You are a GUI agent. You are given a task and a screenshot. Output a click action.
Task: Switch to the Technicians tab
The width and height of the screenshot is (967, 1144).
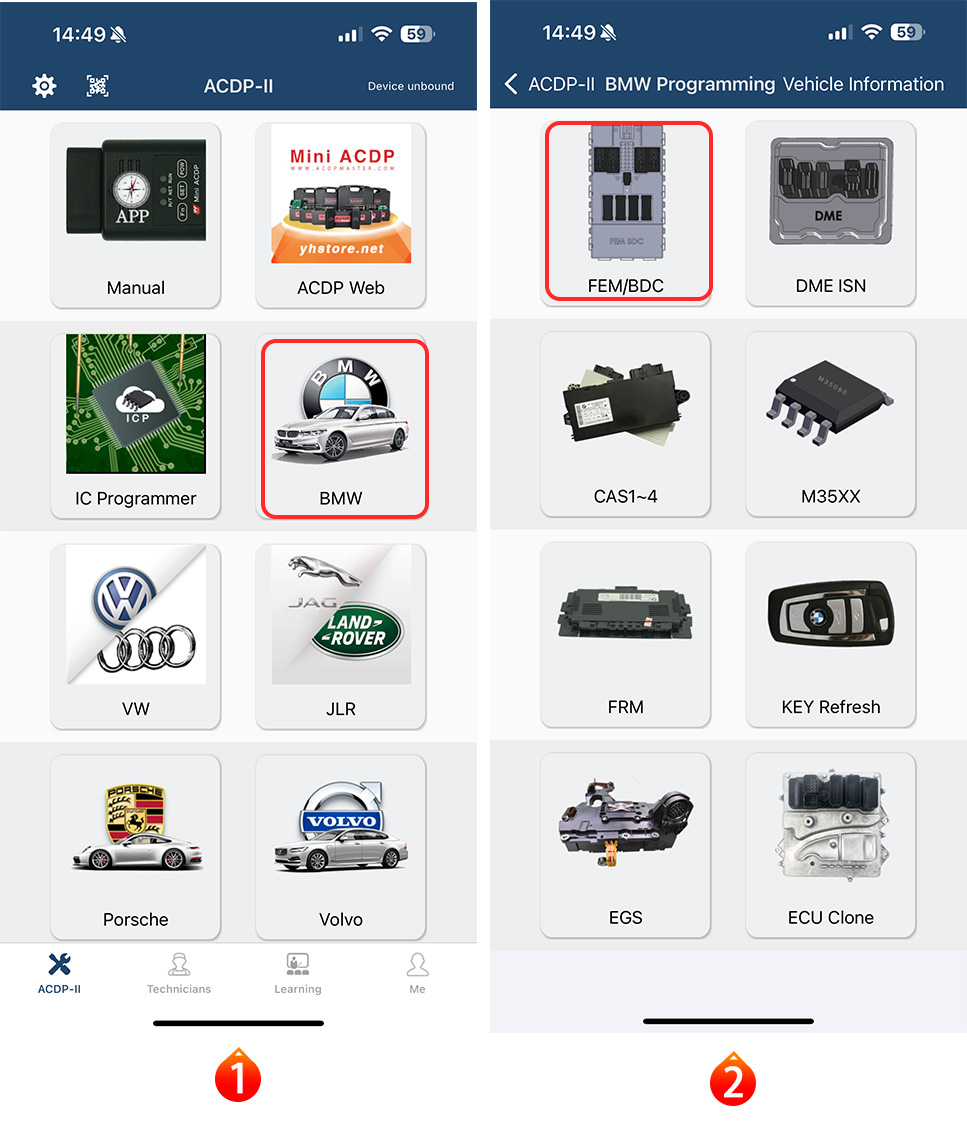(179, 973)
